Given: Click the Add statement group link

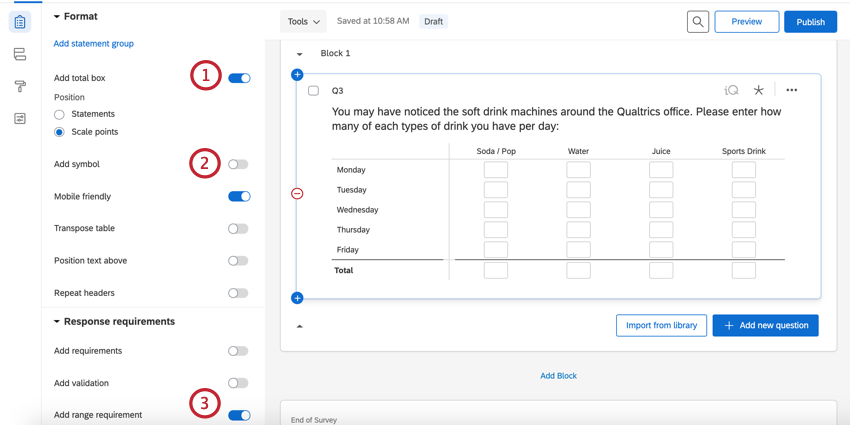Looking at the screenshot, I should click(93, 44).
